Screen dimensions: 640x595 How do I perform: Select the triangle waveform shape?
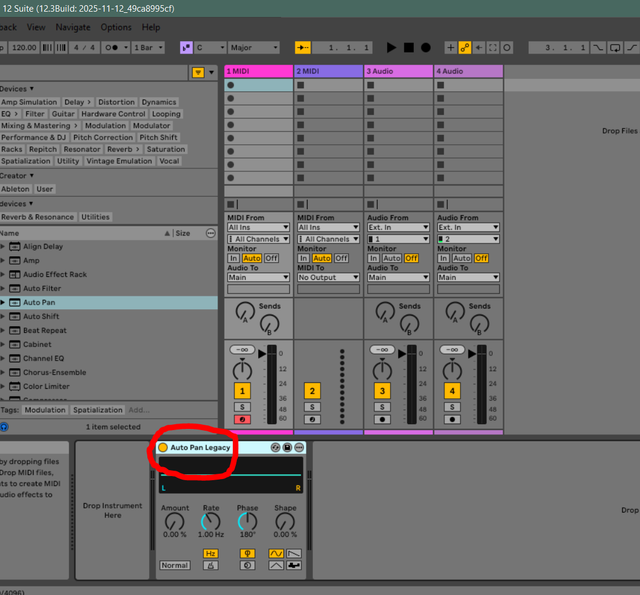[x=276, y=565]
